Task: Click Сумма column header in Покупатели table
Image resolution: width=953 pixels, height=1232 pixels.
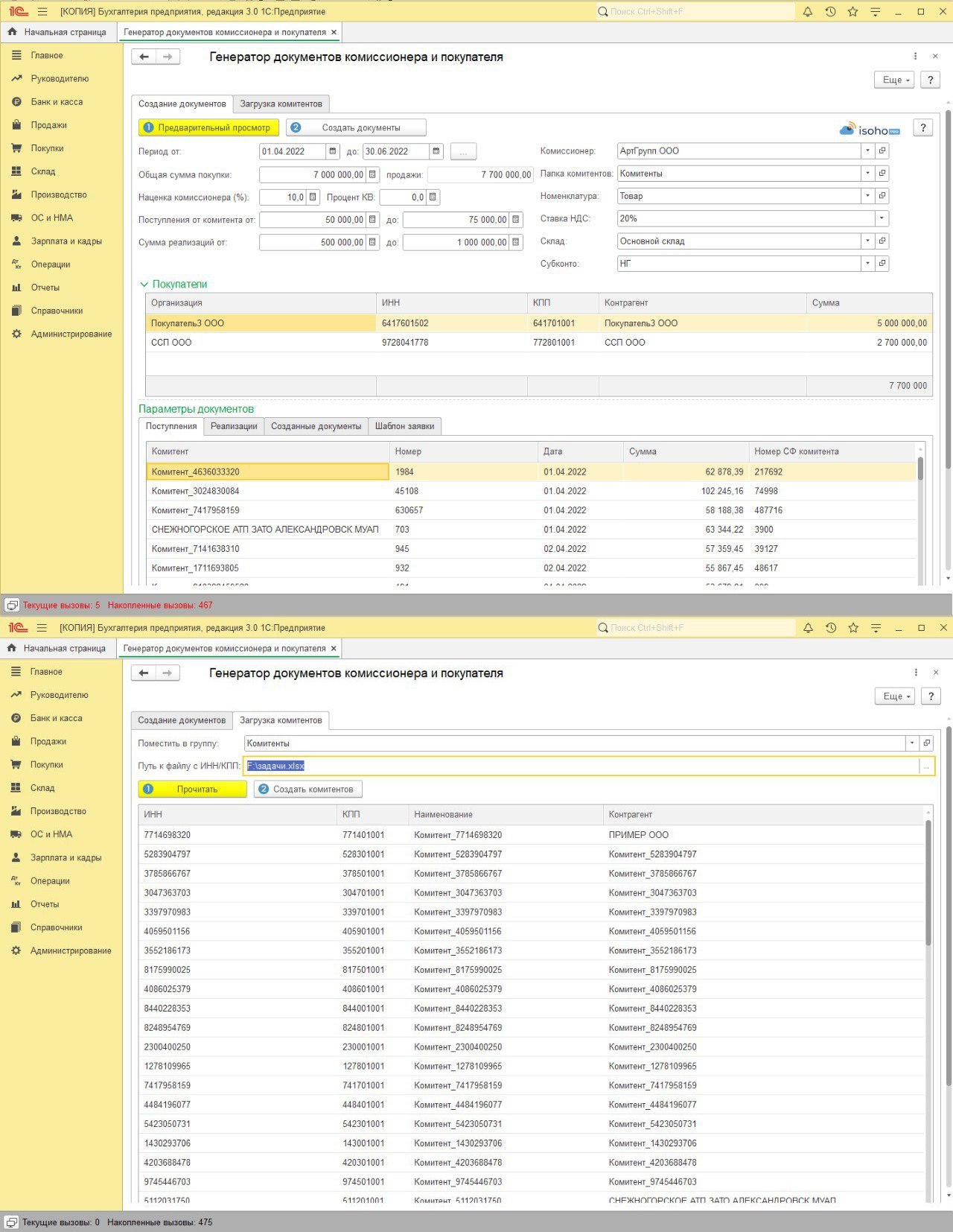Action: click(x=869, y=303)
